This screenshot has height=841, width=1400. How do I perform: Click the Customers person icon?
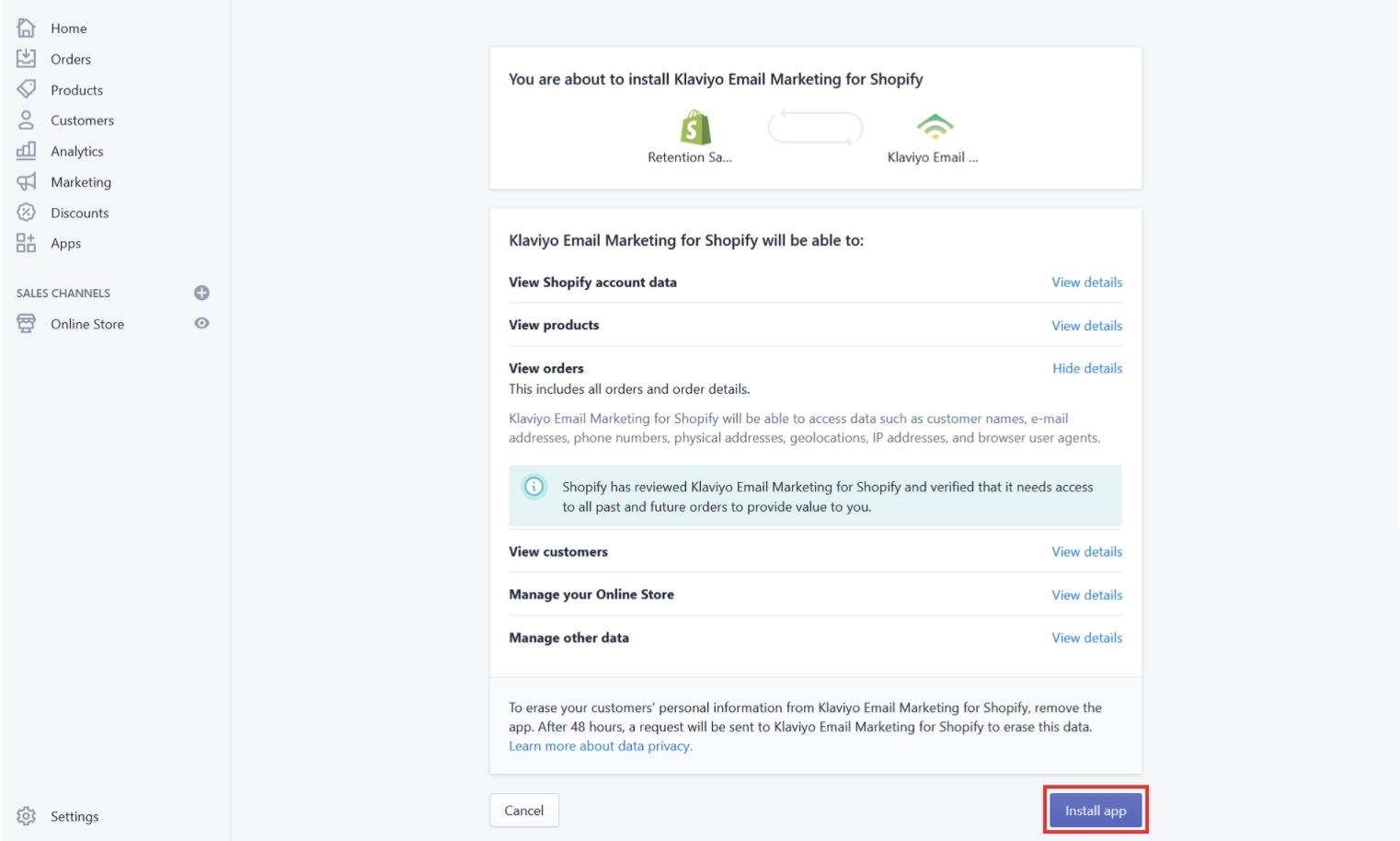(26, 121)
